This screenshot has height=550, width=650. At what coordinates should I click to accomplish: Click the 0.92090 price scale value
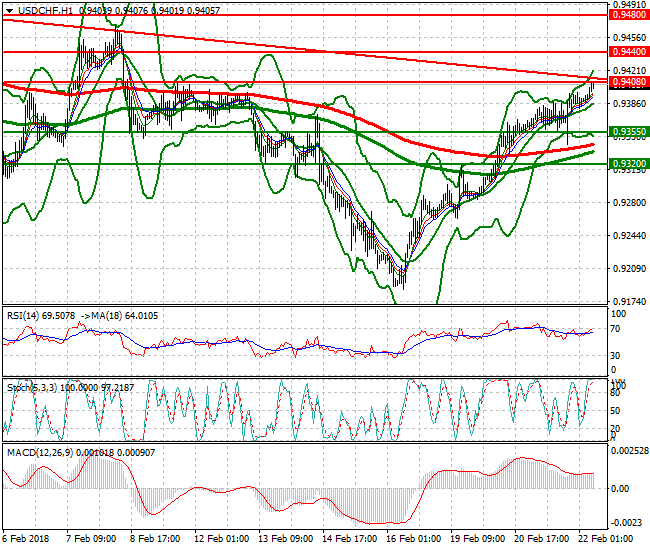click(x=629, y=269)
